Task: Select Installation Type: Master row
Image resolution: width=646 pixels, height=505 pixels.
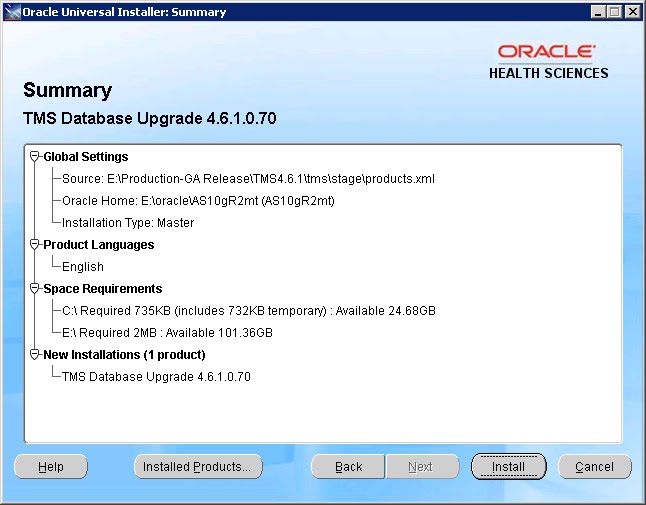Action: coord(128,223)
